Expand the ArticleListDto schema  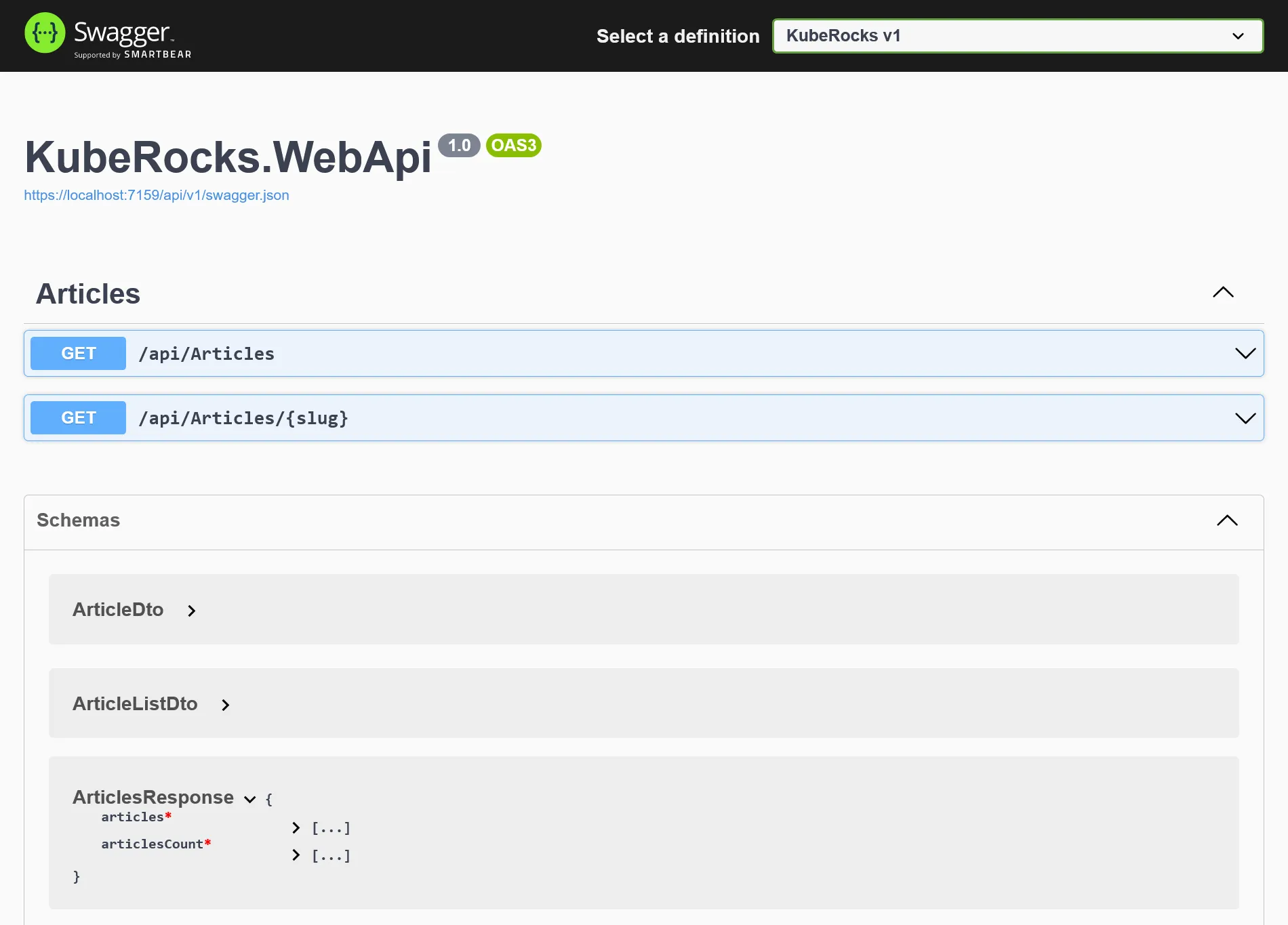point(225,705)
